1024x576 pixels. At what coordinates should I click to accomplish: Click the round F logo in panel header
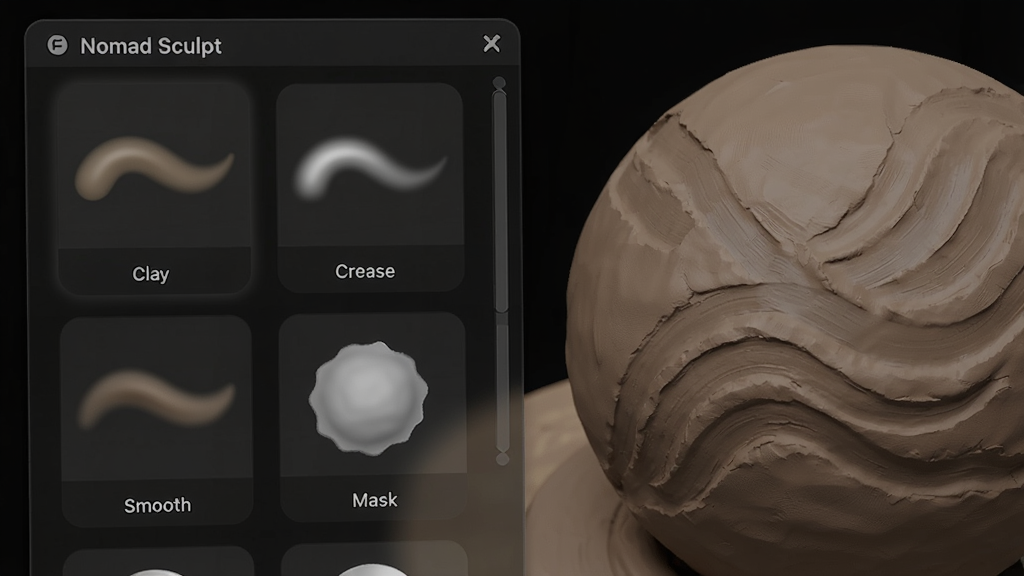click(57, 45)
